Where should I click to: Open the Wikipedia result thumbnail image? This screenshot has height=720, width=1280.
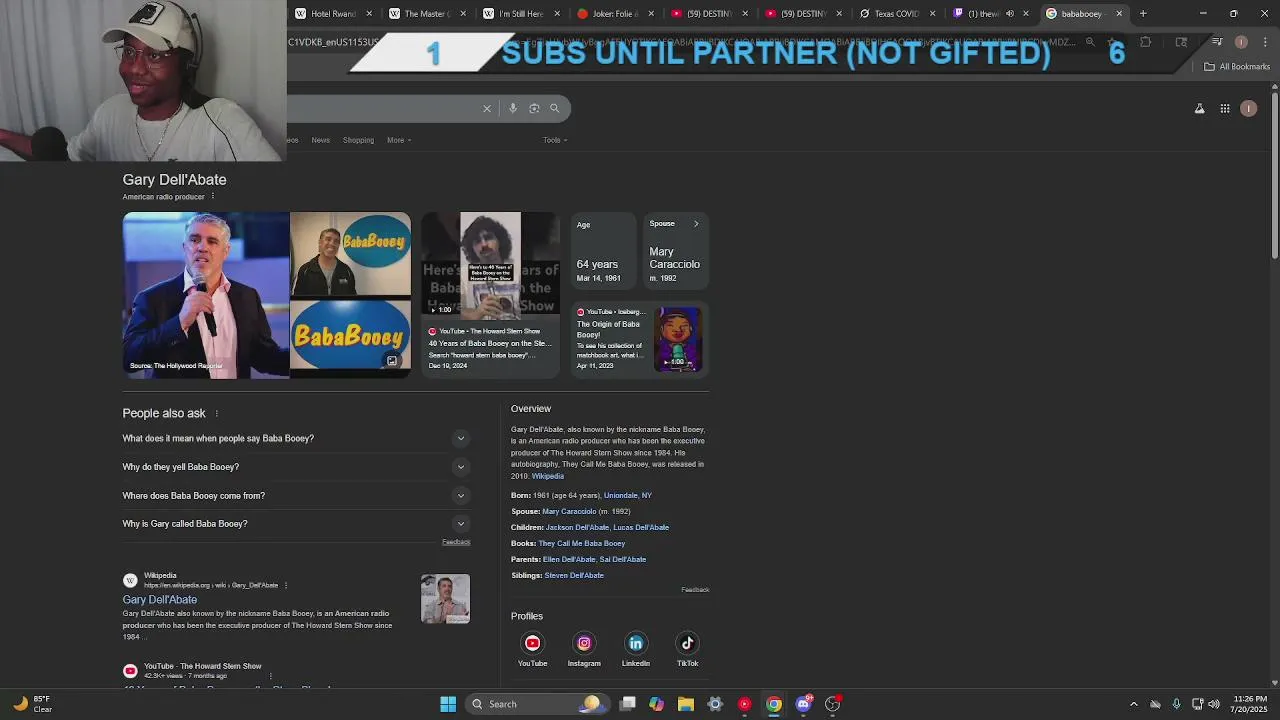click(x=445, y=599)
